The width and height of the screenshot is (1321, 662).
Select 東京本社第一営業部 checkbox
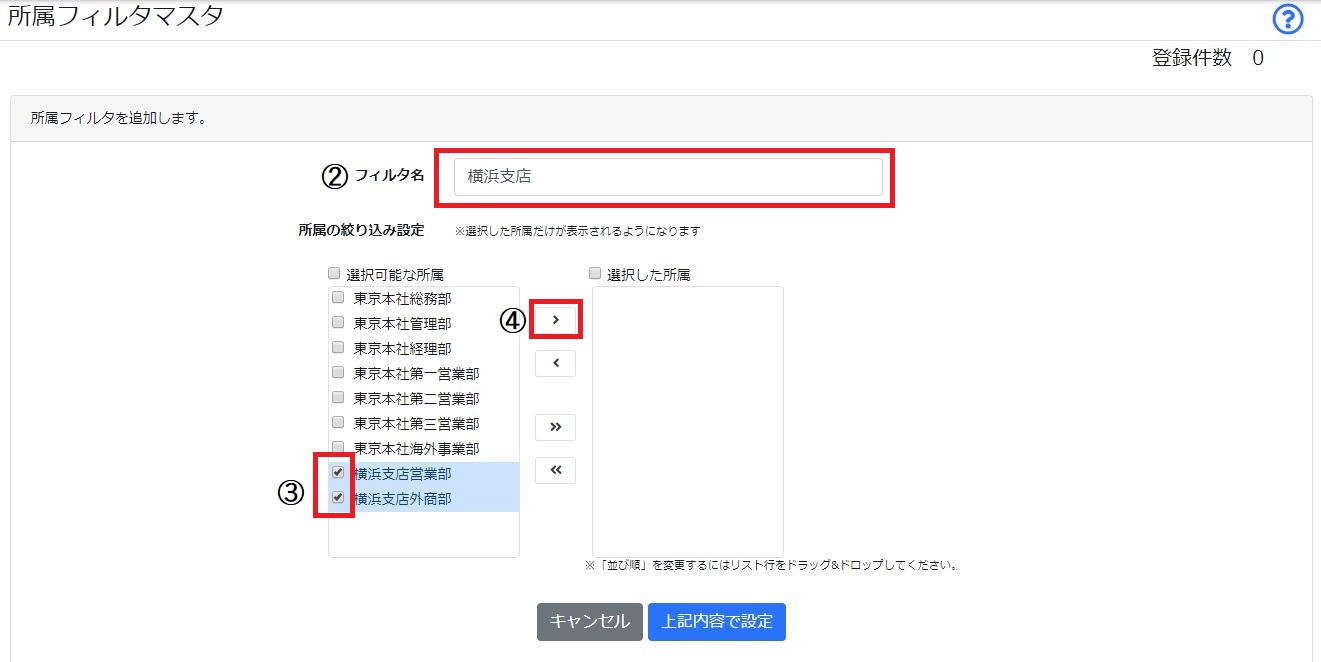pos(338,372)
